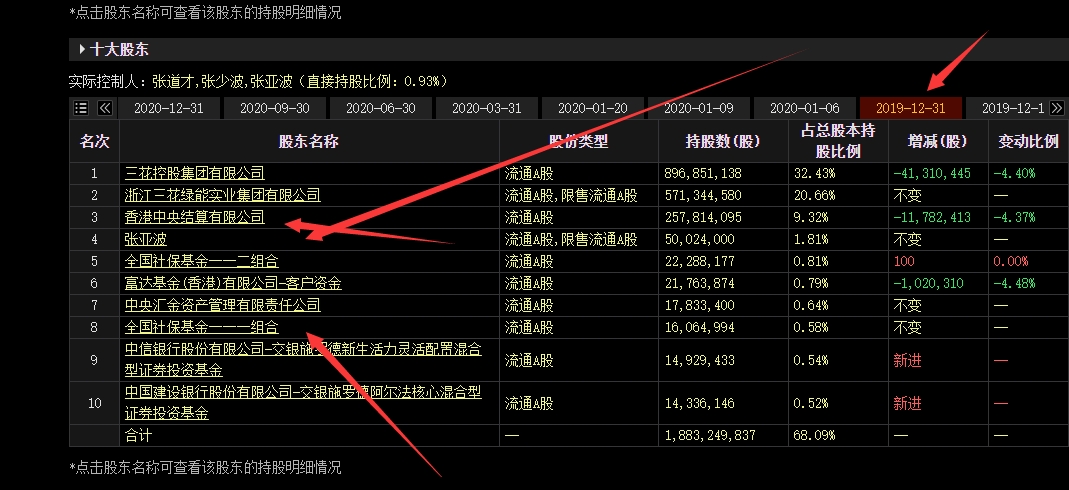This screenshot has width=1069, height=490.
Task: Click 新进 in the rank 9 row
Action: pos(907,360)
